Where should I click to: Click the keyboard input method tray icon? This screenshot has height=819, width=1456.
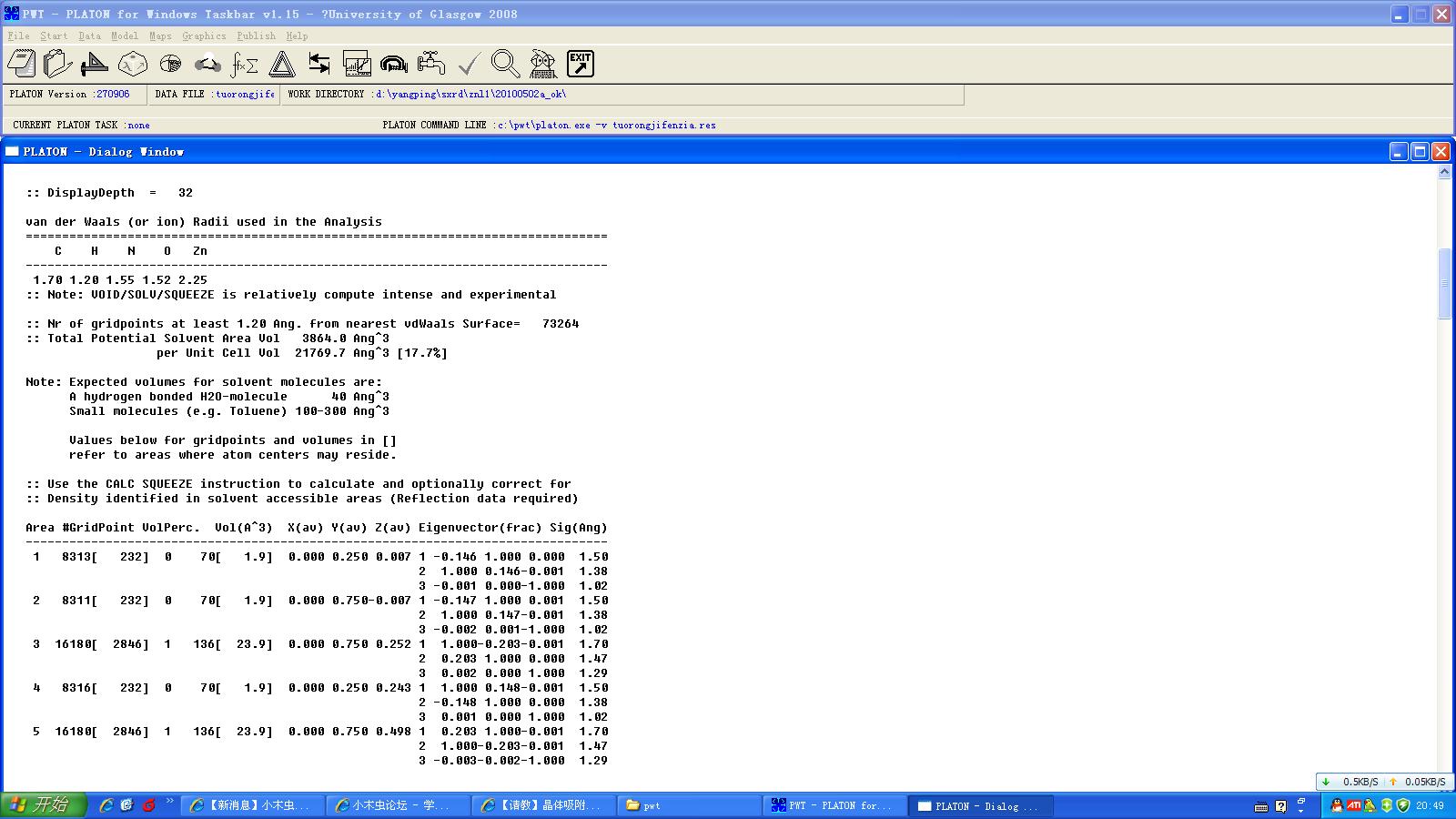(1261, 806)
